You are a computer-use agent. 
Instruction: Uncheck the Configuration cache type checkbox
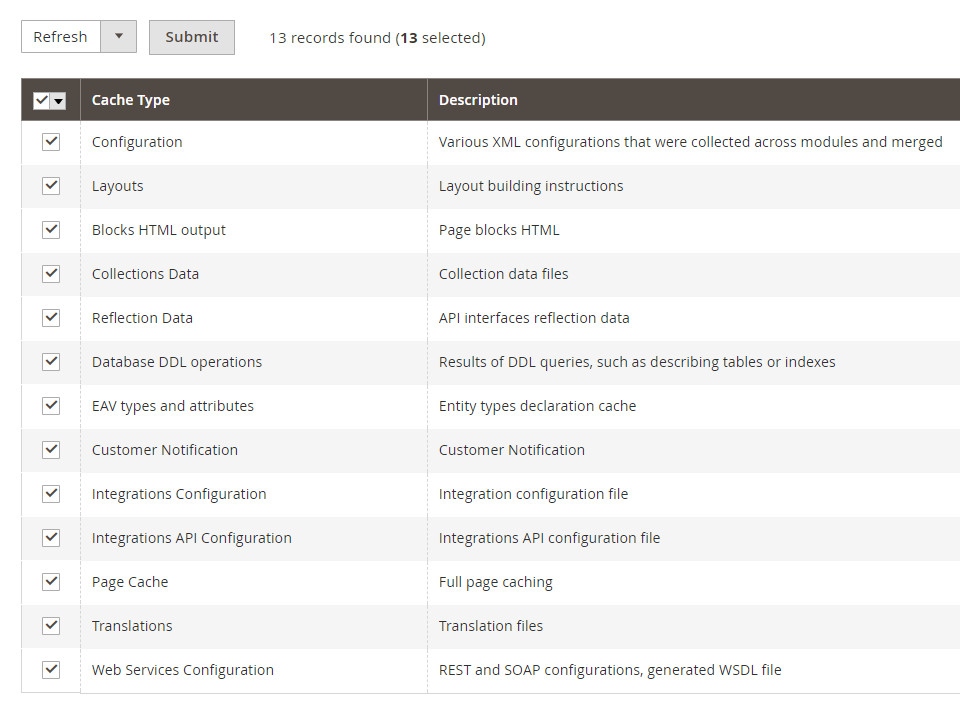click(51, 142)
